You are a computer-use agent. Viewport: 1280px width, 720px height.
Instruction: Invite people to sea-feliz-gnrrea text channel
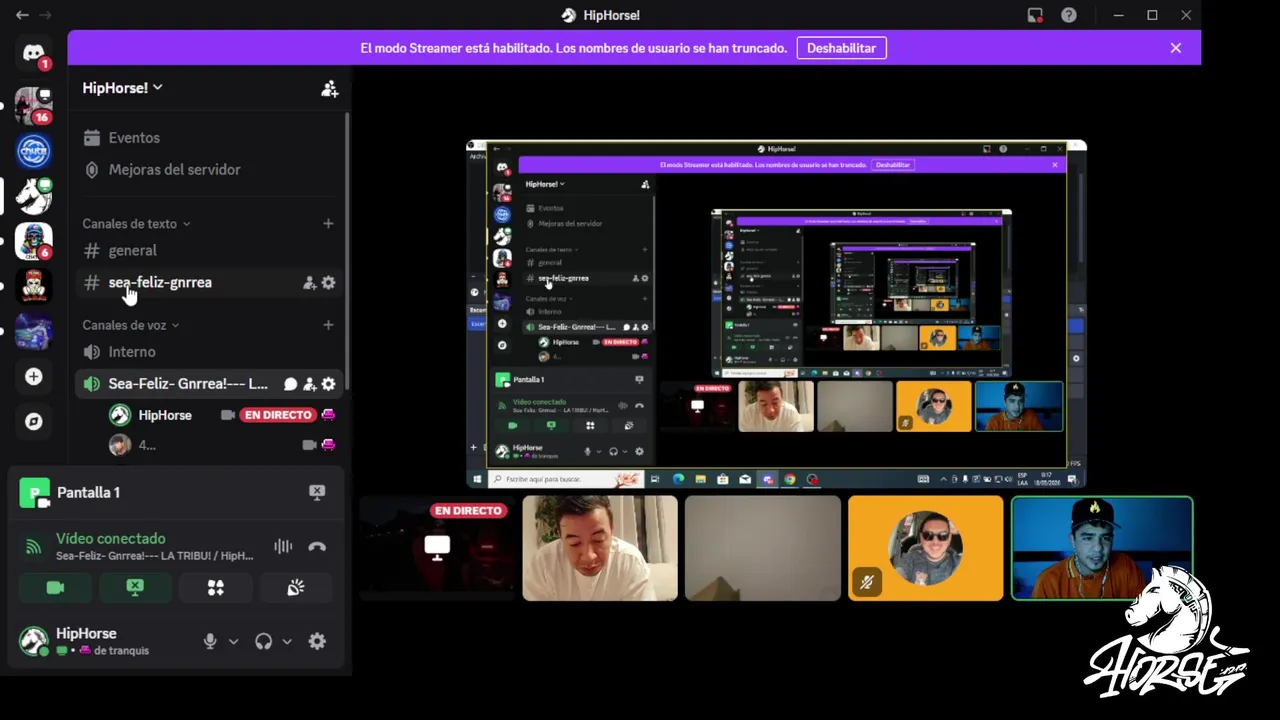tap(310, 283)
